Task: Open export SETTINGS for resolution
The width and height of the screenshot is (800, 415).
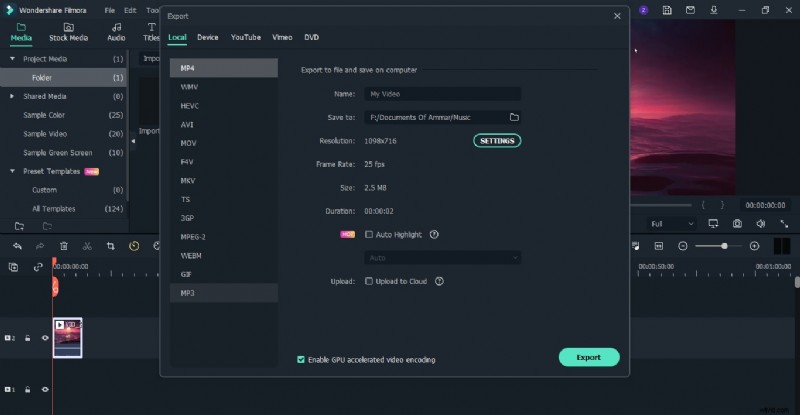Action: pos(497,141)
